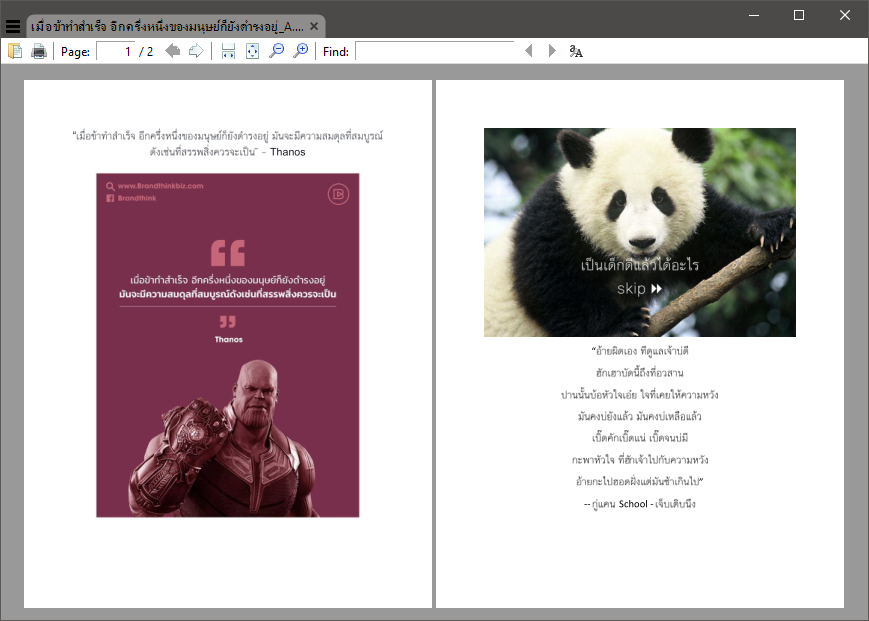Click the "Page:" label in the toolbar
869x621 pixels.
tap(75, 52)
